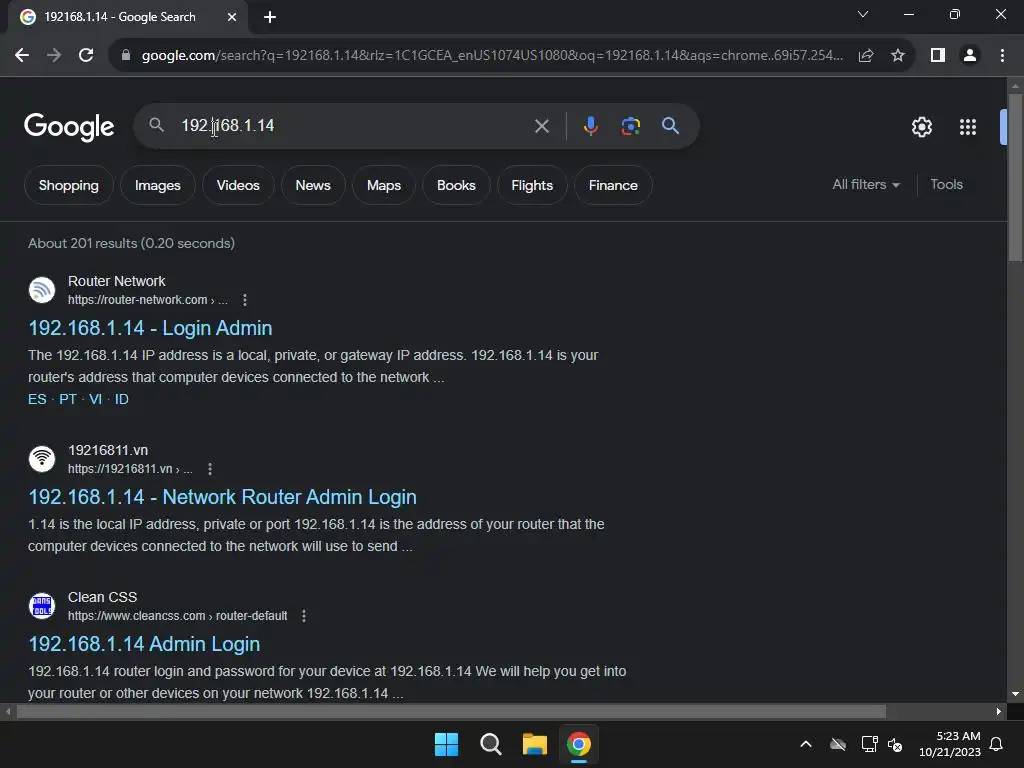Viewport: 1024px width, 768px height.
Task: Open Chrome three-dot menu
Action: [1002, 56]
